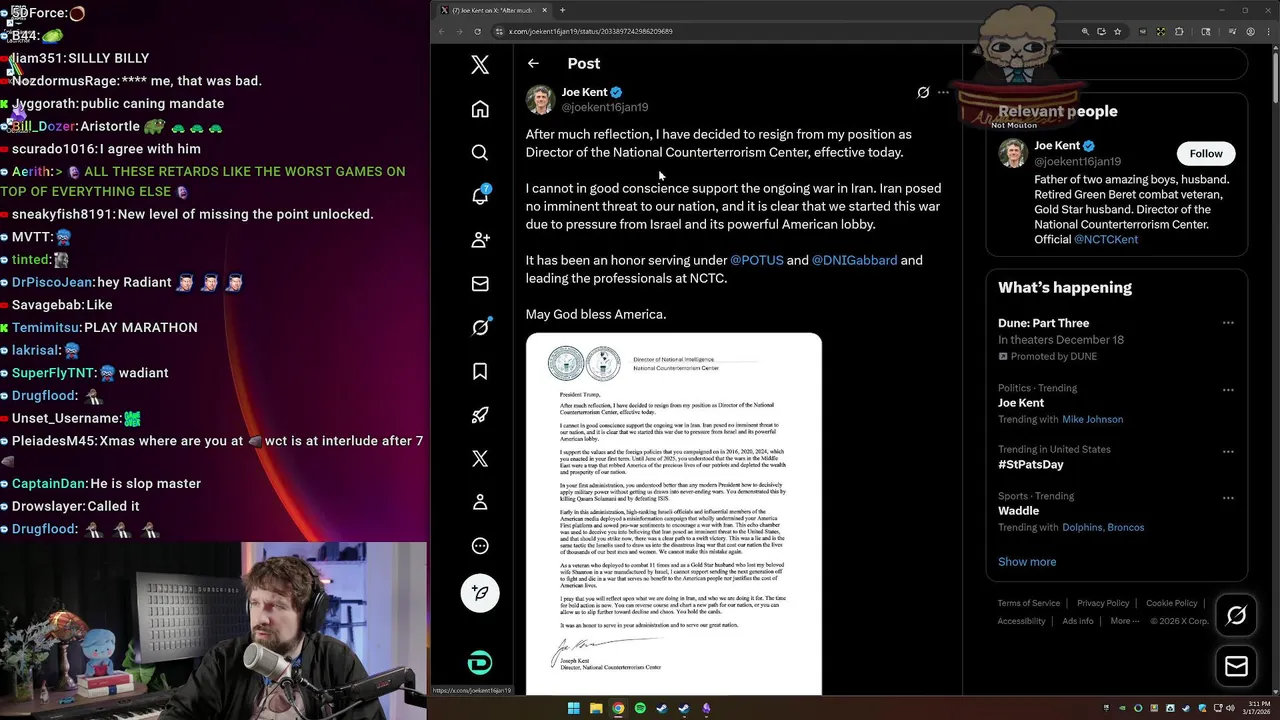Open the three-dot menu on Joe Kent's post
The height and width of the screenshot is (720, 1280).
(943, 92)
